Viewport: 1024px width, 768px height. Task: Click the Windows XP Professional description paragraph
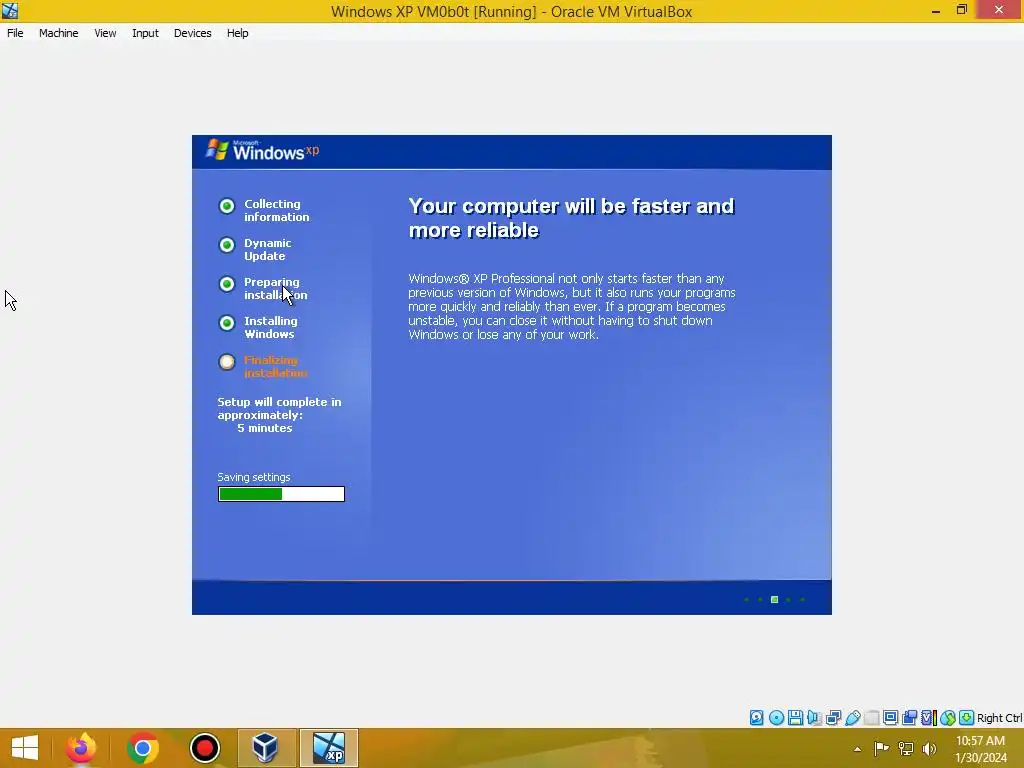tap(572, 306)
